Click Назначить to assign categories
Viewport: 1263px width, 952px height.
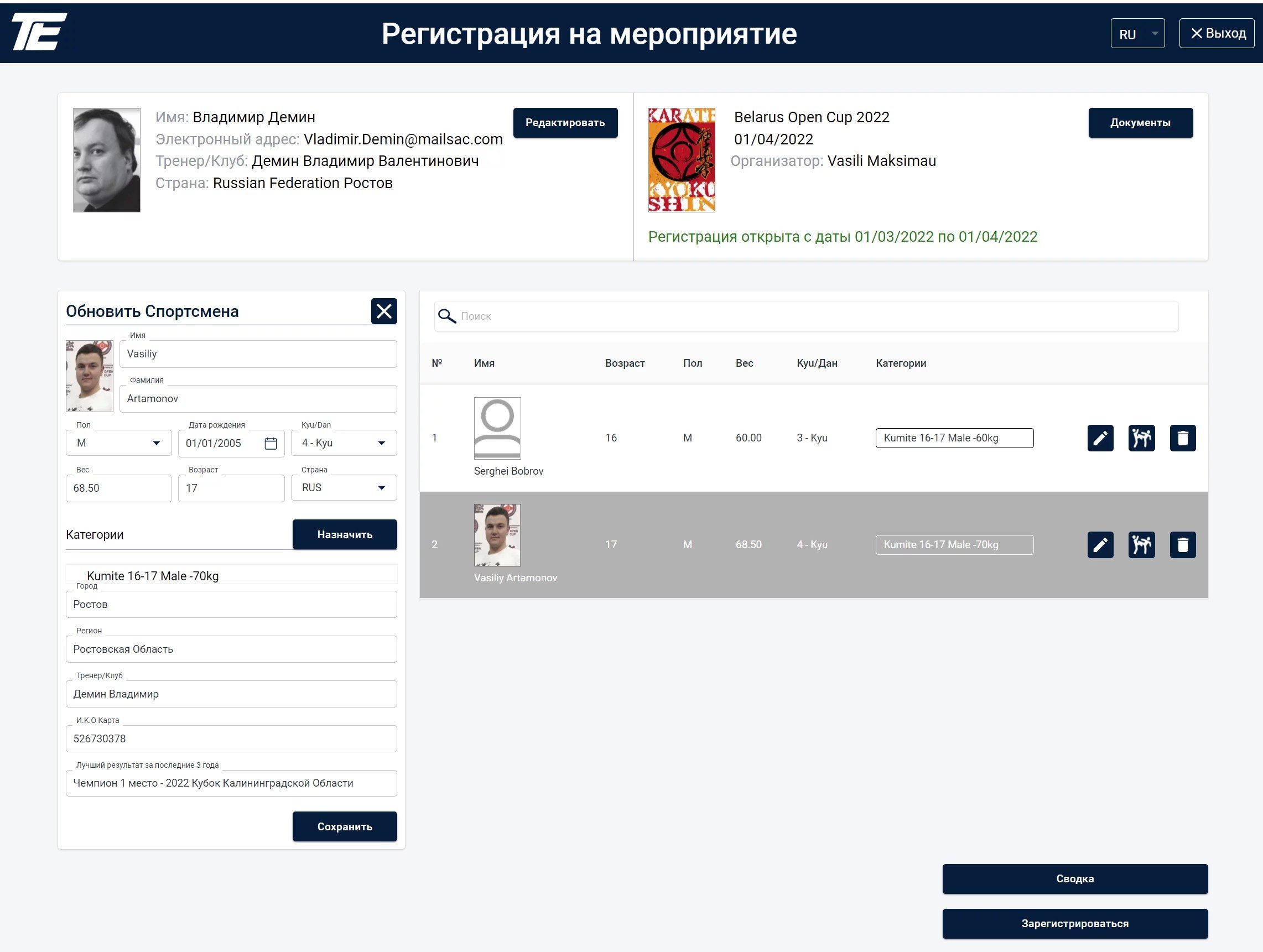(345, 534)
